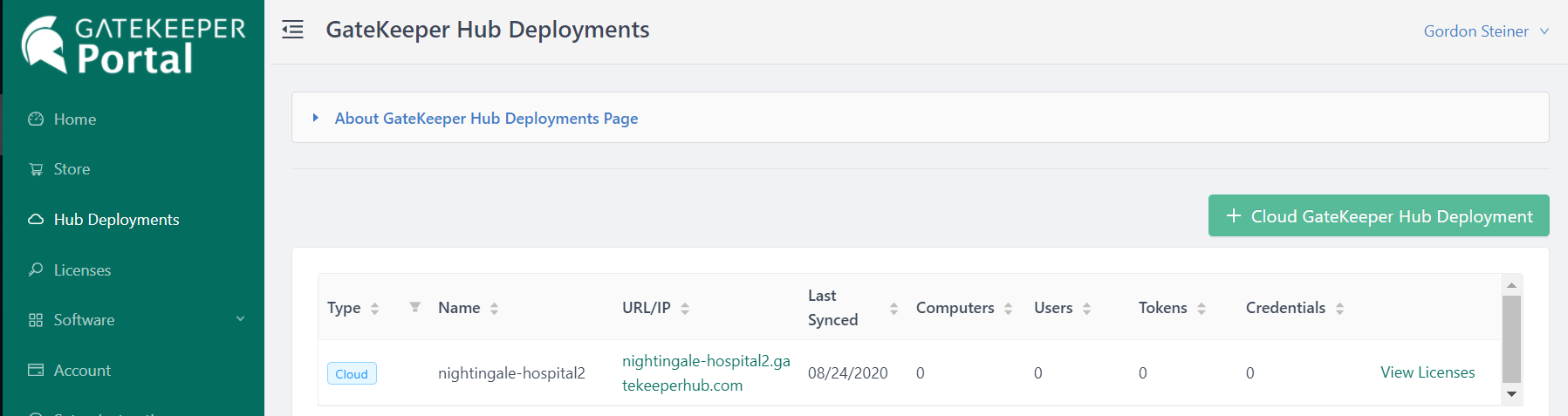Image resolution: width=1568 pixels, height=416 pixels.
Task: Open View Licenses for nightingale-hospital2
Action: pos(1427,372)
